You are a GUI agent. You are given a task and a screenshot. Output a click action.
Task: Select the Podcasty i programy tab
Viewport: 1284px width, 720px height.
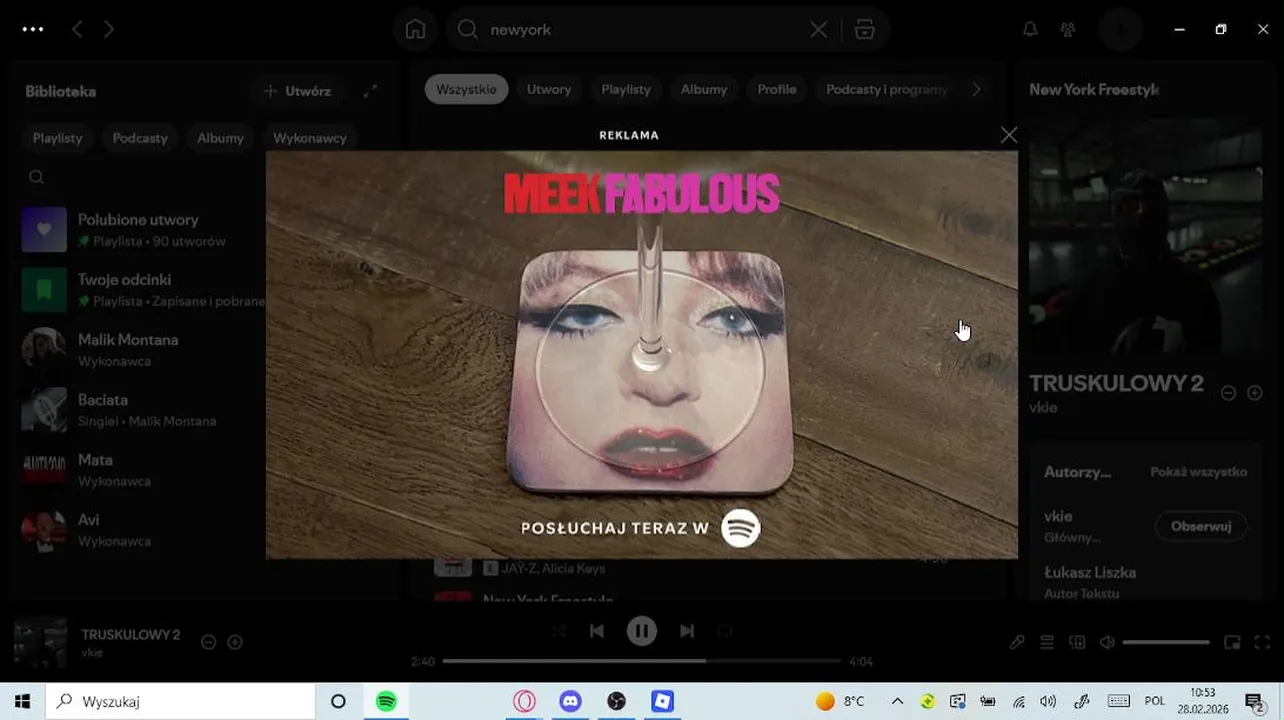886,89
